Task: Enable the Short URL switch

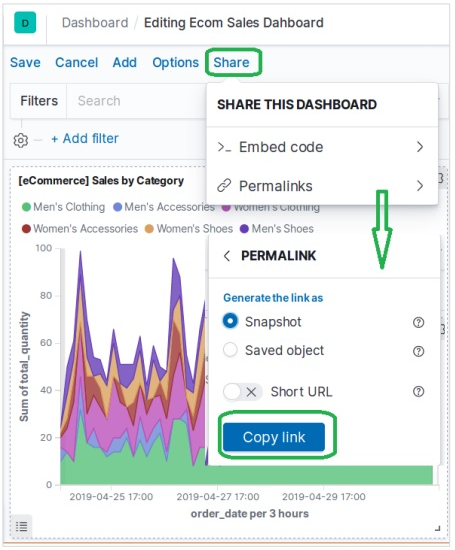Action: coord(243,392)
